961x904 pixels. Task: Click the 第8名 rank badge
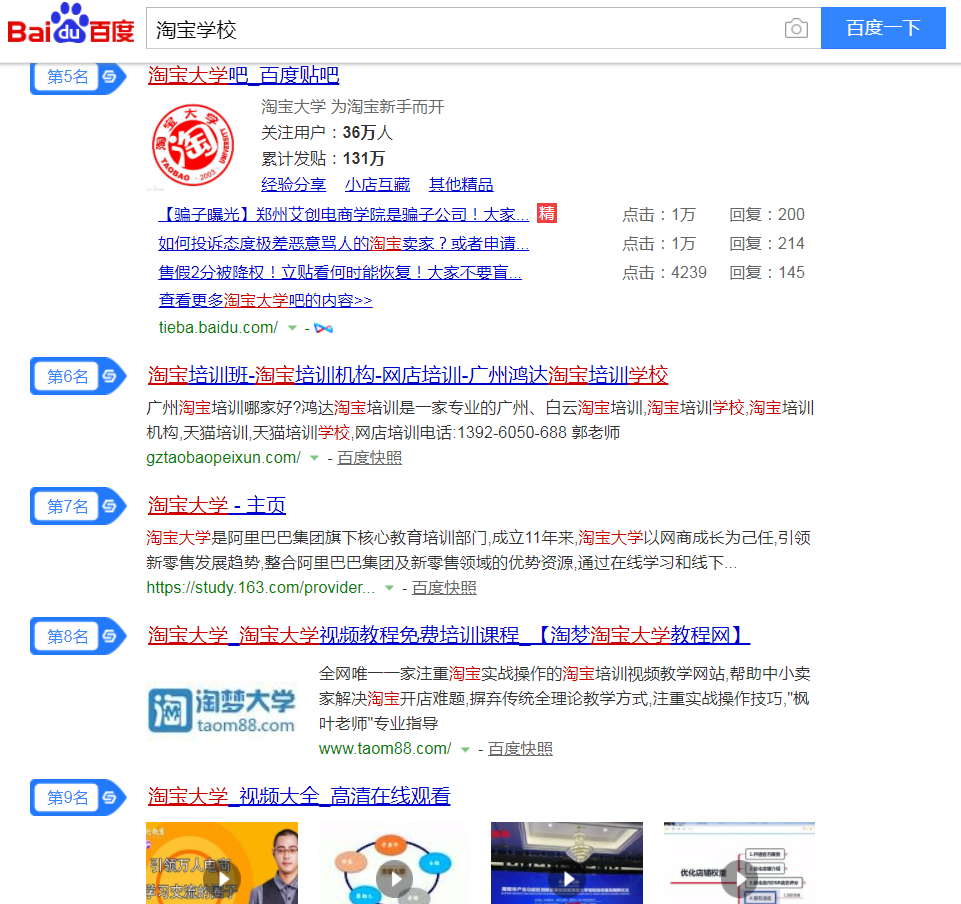[x=78, y=636]
